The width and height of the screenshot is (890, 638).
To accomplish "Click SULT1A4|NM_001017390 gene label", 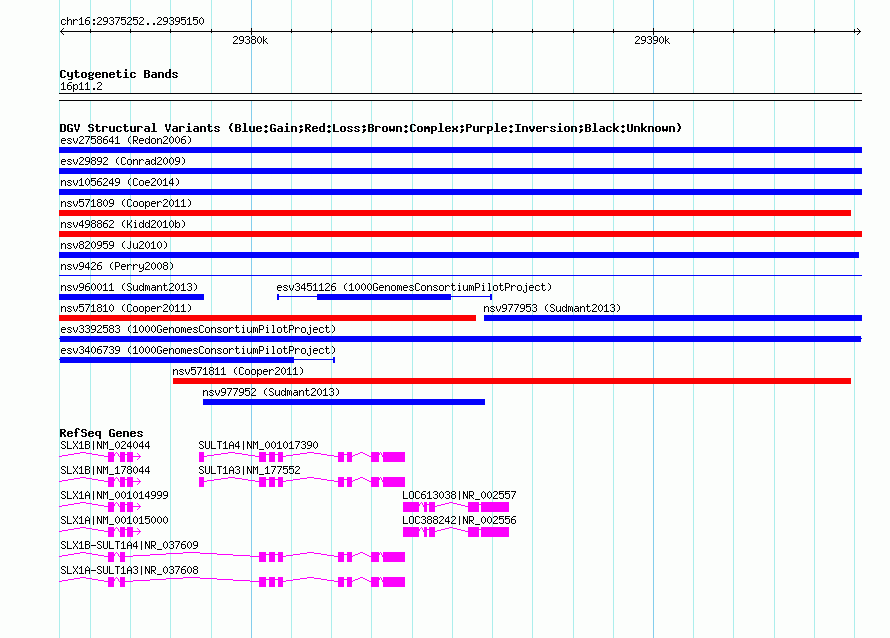I will point(258,445).
